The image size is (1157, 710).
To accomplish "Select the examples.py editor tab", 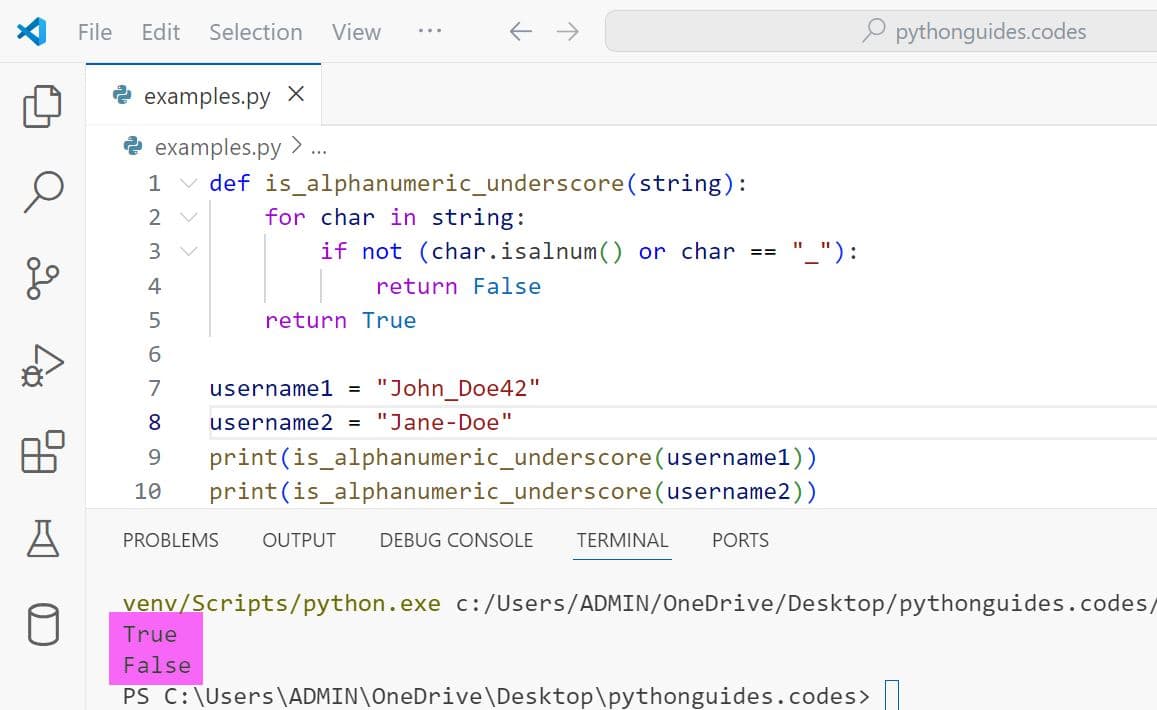I will pos(204,94).
